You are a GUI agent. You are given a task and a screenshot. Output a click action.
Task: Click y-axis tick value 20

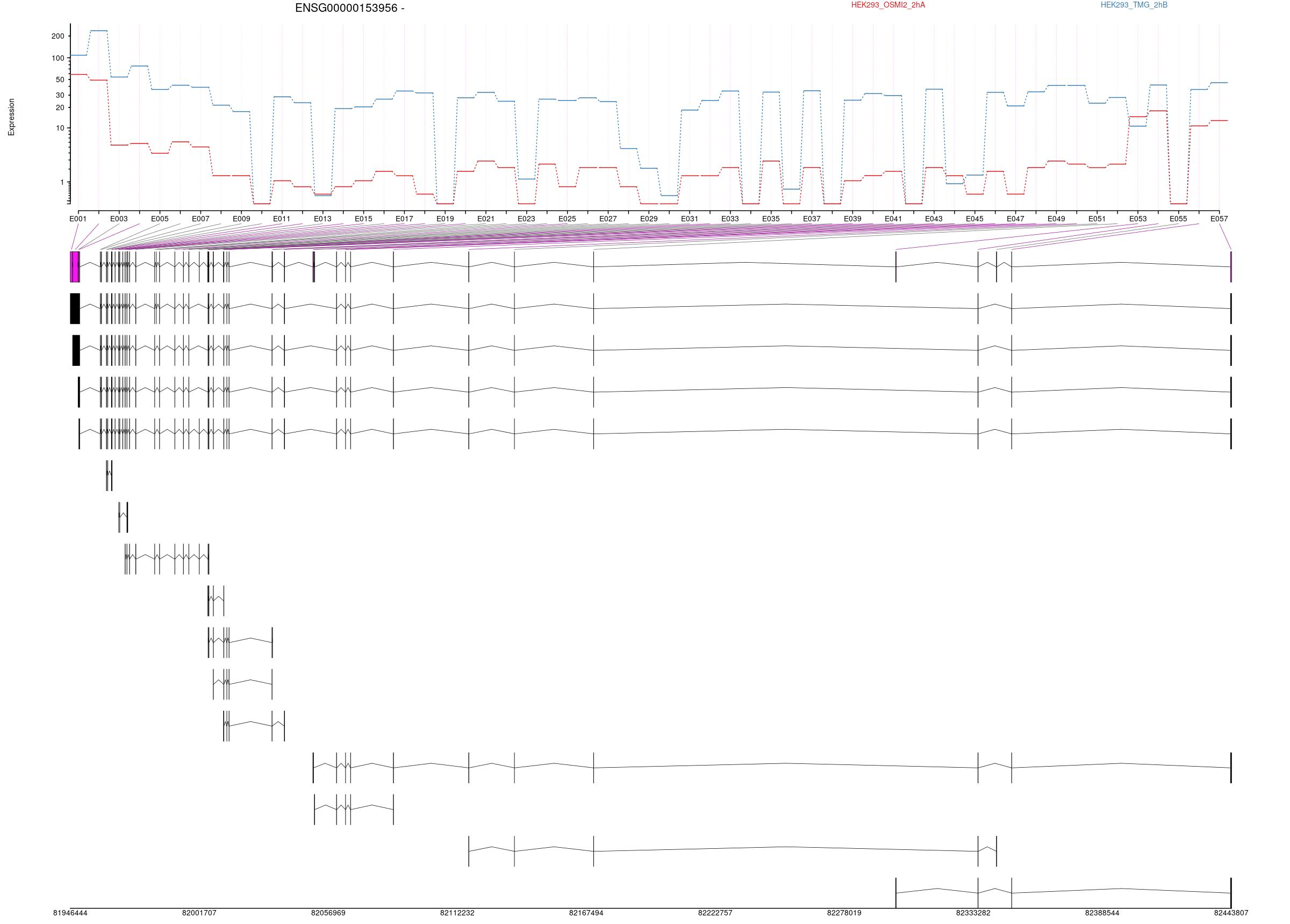tap(60, 108)
